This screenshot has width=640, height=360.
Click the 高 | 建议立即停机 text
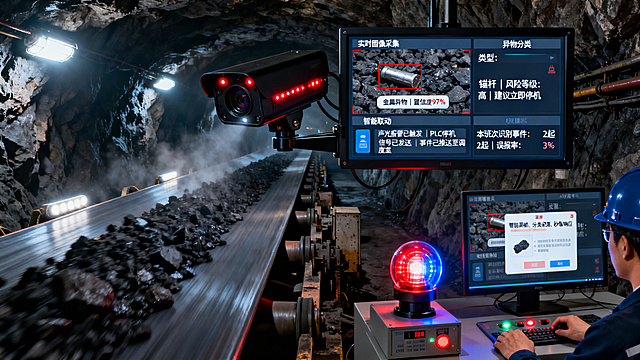pos(509,96)
